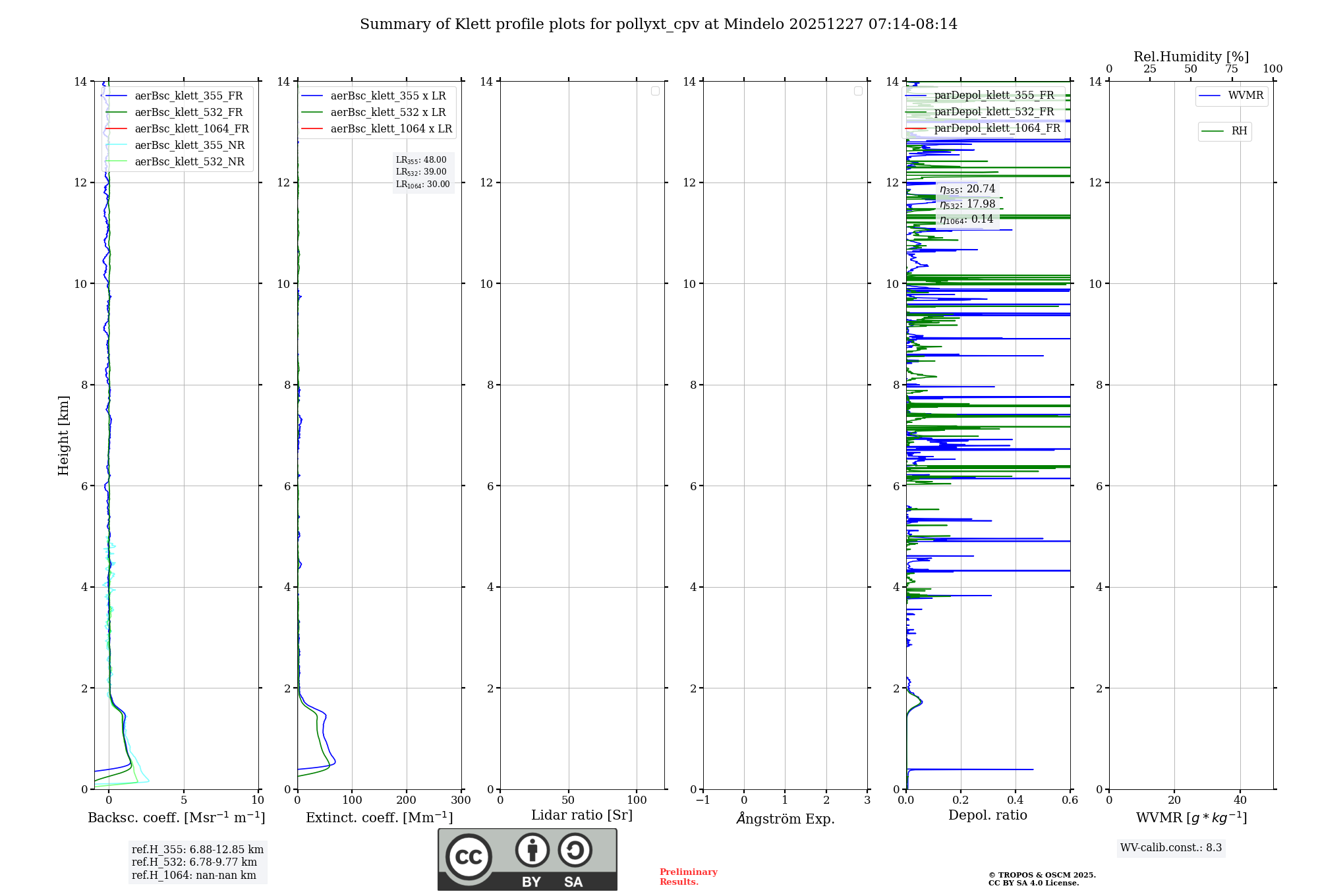This screenshot has width=1318, height=896.
Task: Click the WV-calib.const.: 8.3 label
Action: coord(1170,847)
